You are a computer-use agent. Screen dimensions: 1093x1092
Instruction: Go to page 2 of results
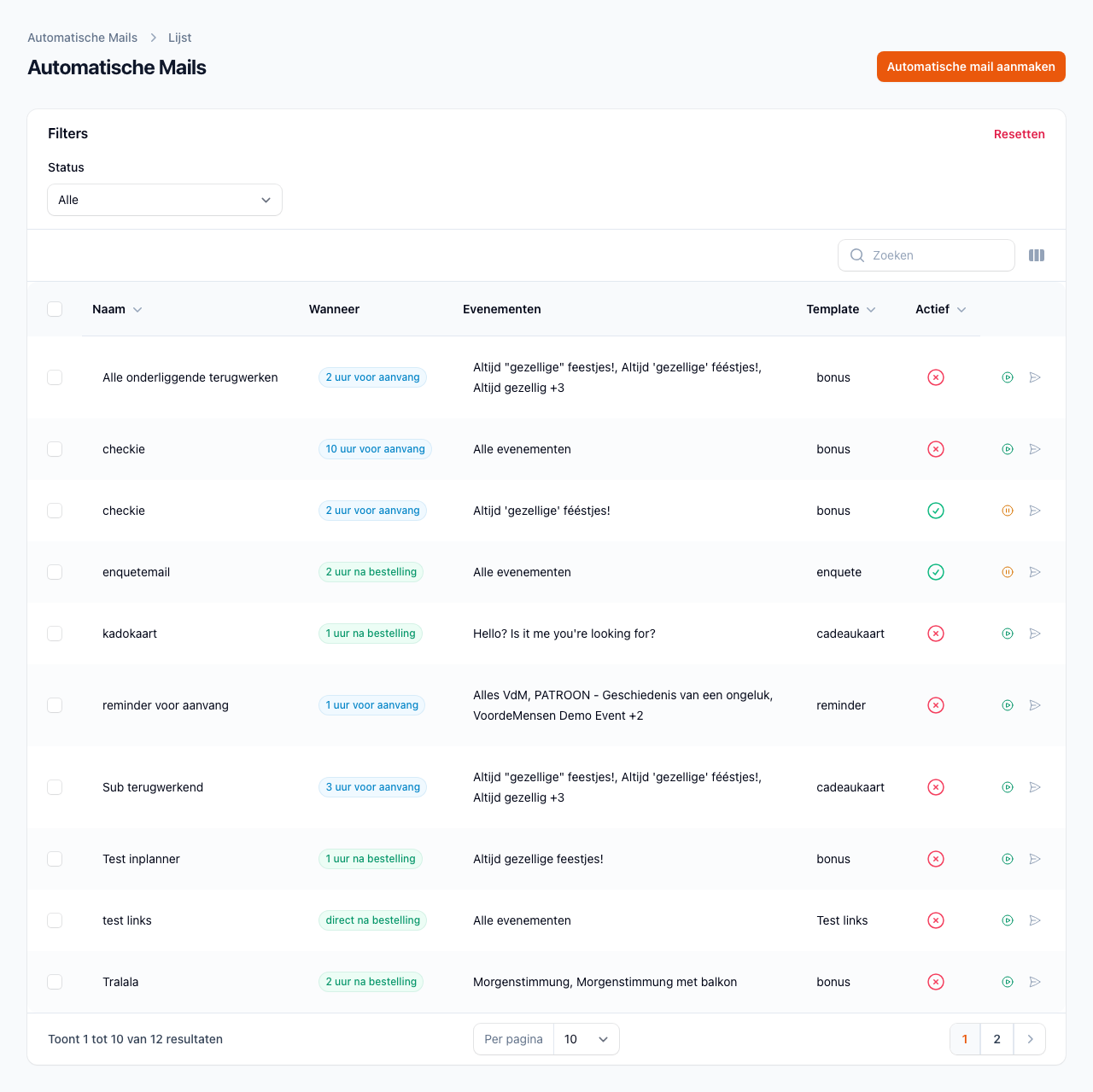pos(997,1039)
